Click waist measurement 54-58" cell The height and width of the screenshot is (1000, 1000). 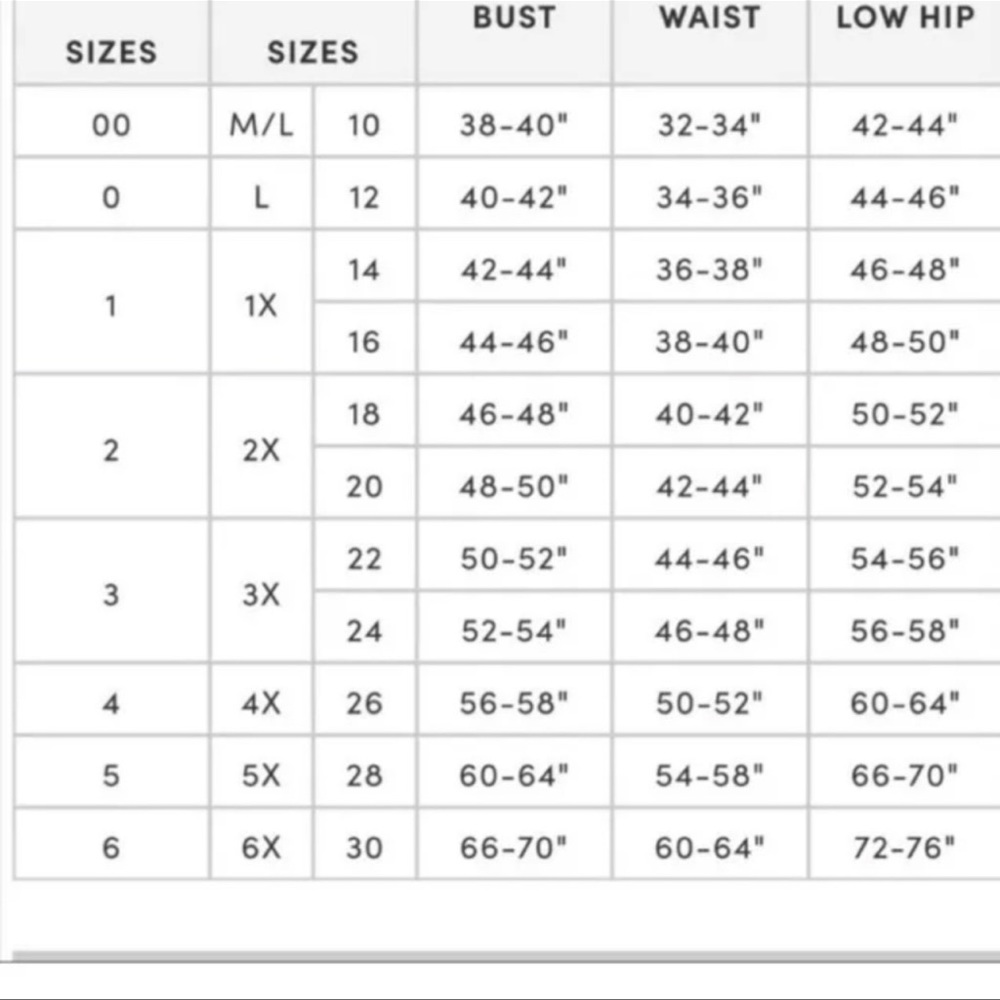pyautogui.click(x=709, y=775)
